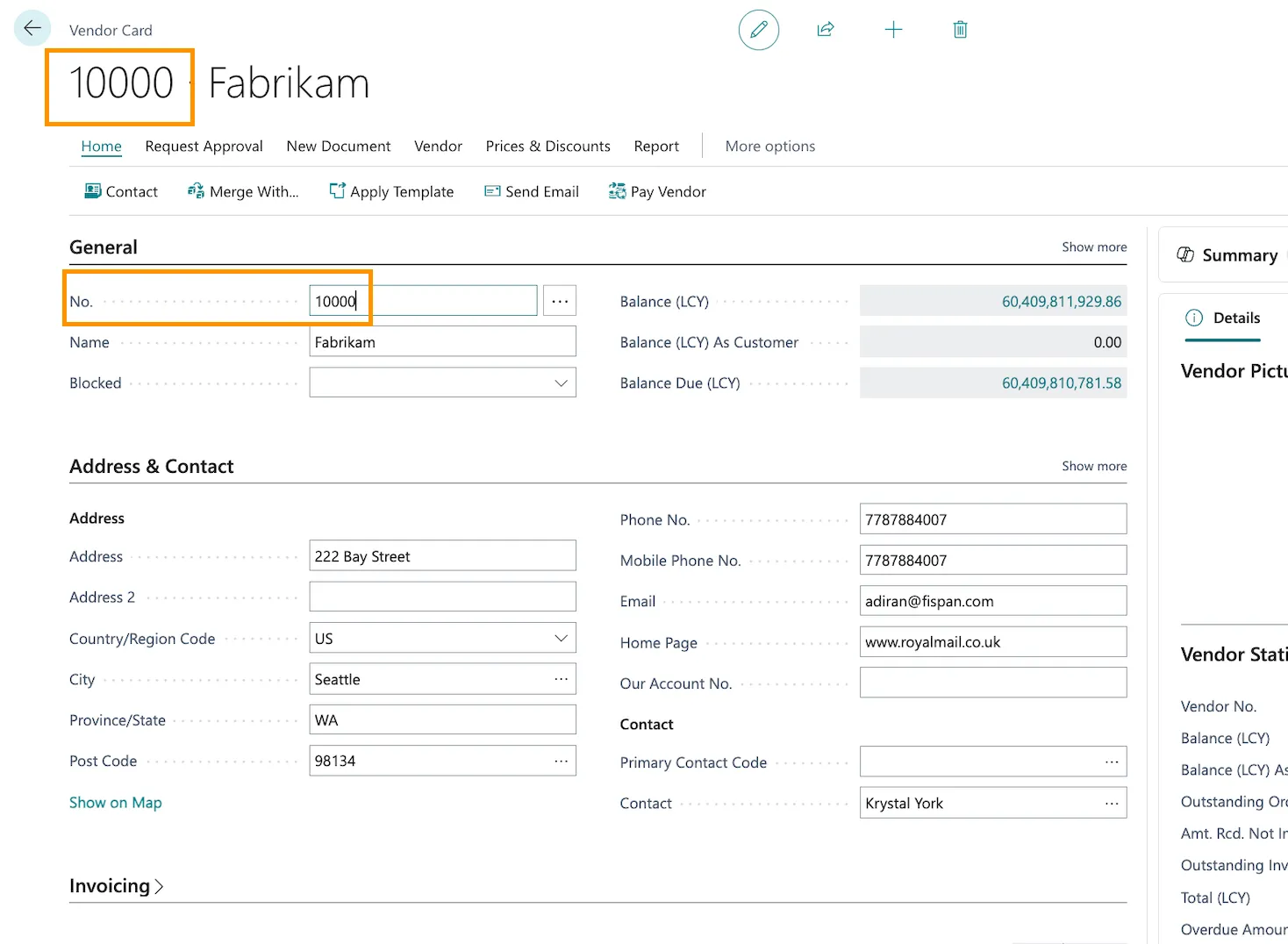Open the share icon
The width and height of the screenshot is (1288, 944).
[x=826, y=30]
